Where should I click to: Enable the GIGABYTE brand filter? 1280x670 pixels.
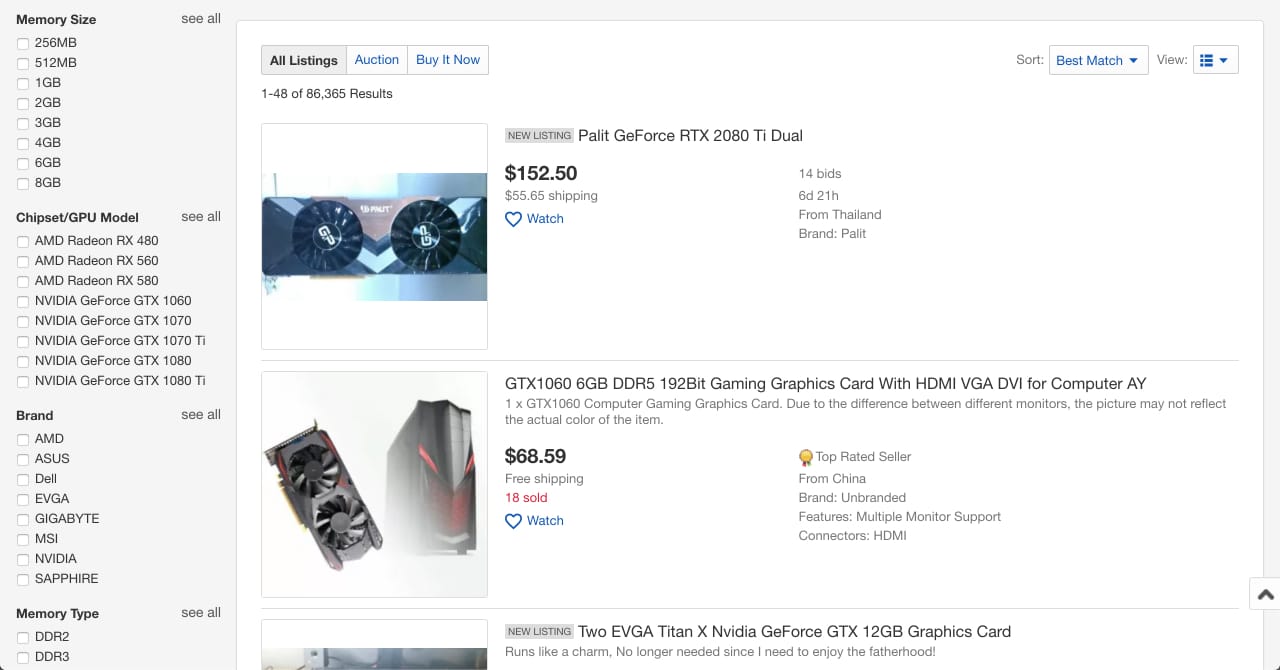pos(23,519)
